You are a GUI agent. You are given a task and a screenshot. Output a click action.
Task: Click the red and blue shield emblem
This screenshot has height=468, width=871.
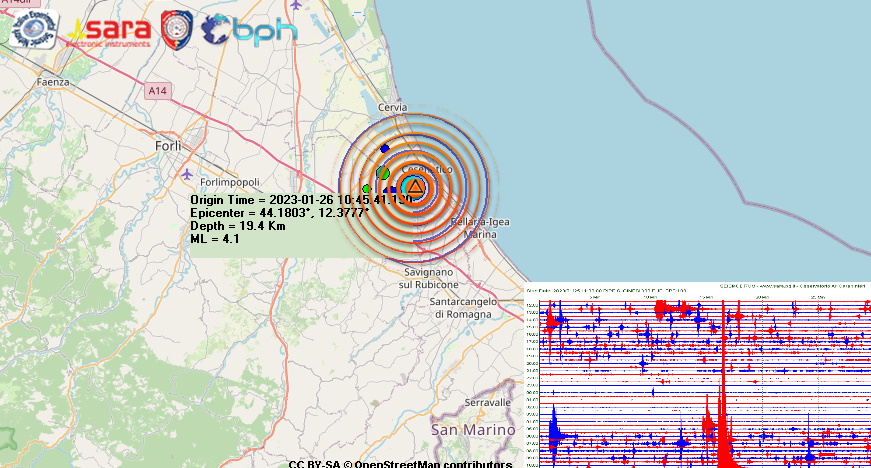(x=177, y=30)
